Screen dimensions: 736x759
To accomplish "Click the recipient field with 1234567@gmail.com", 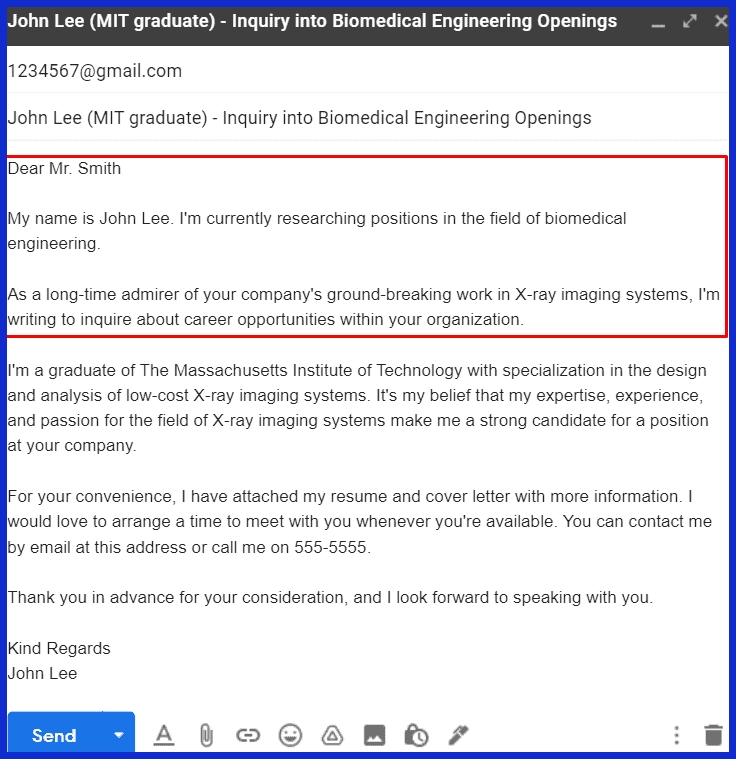I will (x=95, y=71).
